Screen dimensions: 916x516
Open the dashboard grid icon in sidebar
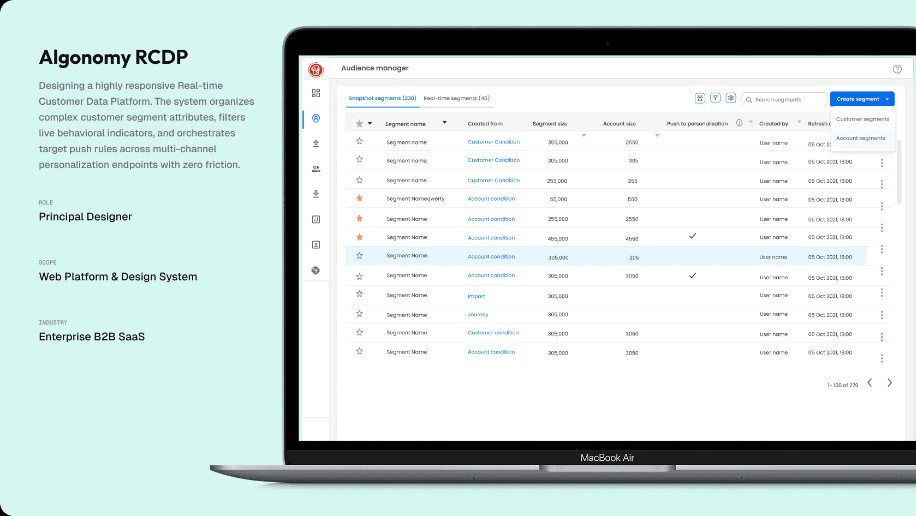point(316,93)
